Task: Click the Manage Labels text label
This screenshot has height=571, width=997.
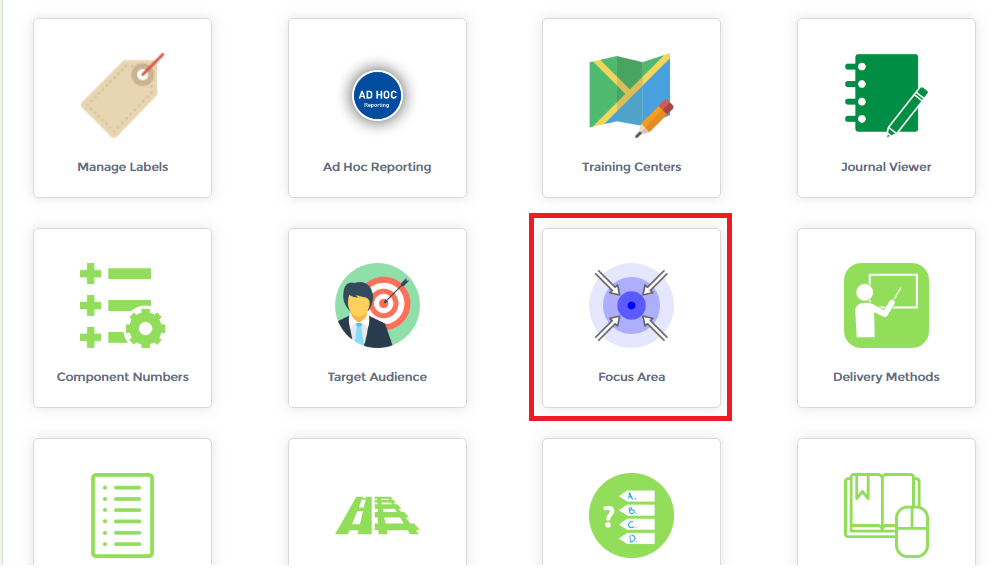Action: pyautogui.click(x=123, y=167)
